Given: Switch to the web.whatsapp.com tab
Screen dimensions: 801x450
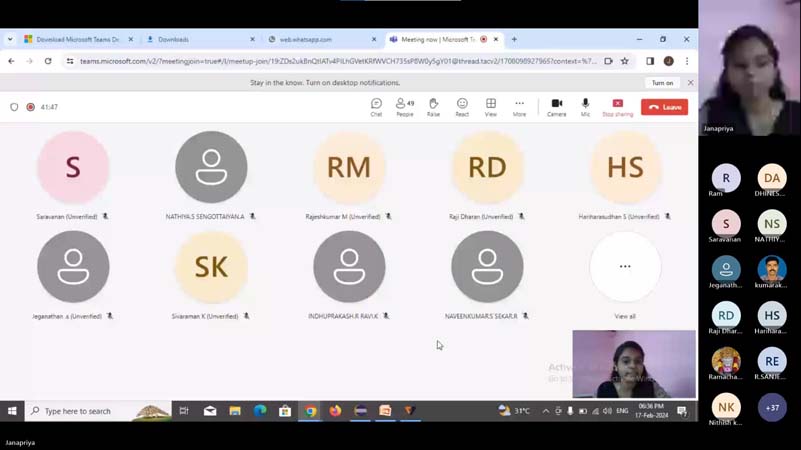Looking at the screenshot, I should 320,40.
